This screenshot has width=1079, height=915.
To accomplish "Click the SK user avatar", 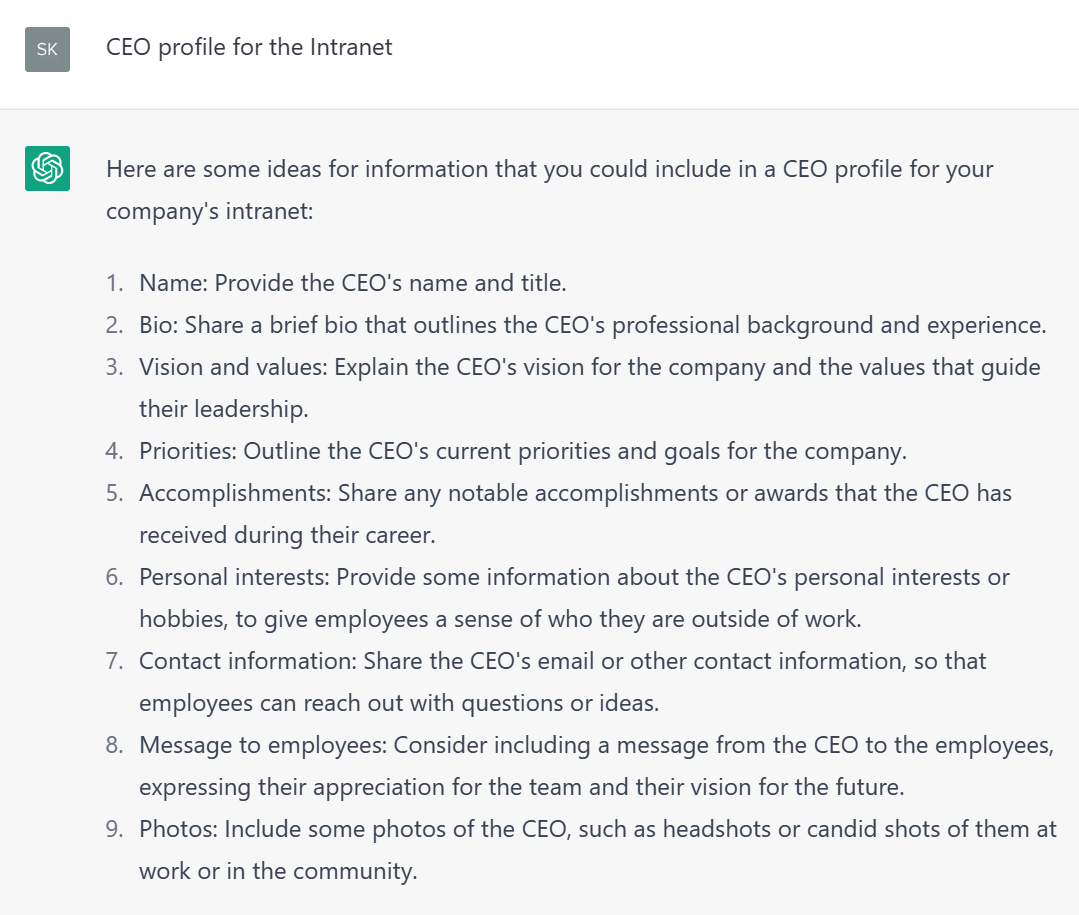I will pos(47,49).
